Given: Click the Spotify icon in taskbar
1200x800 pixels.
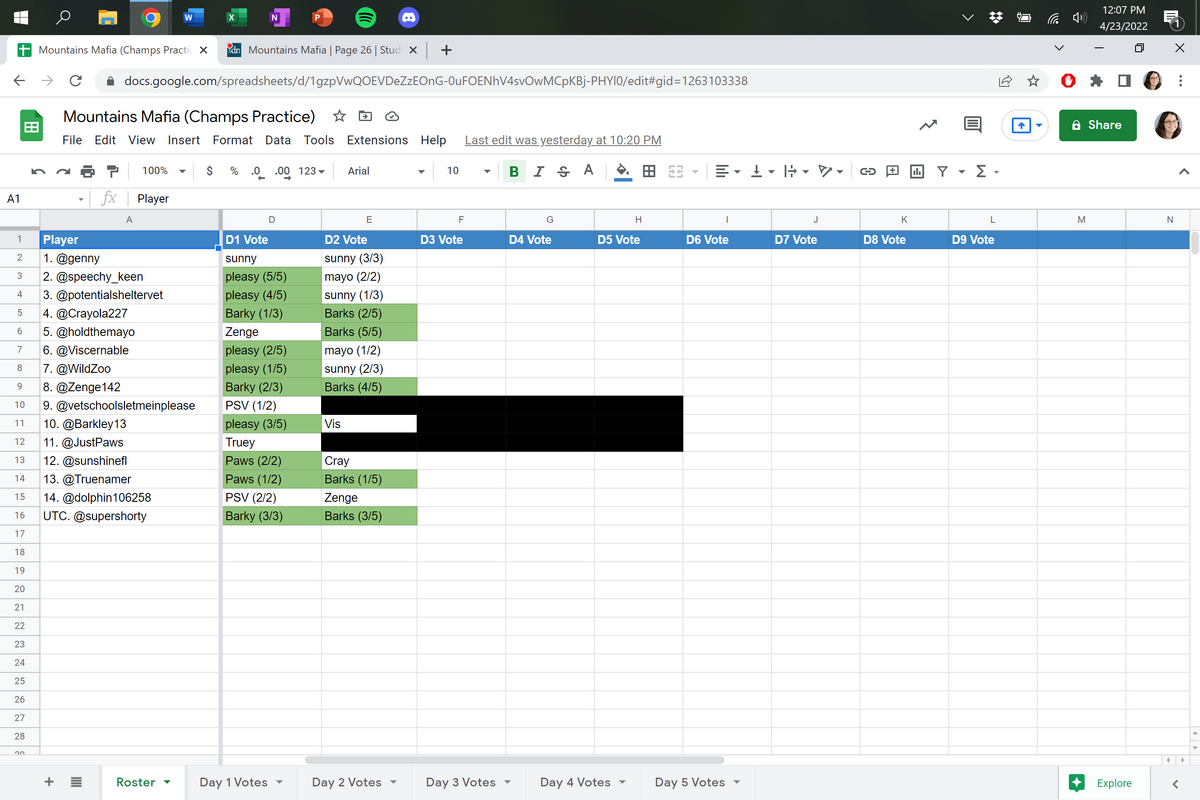Looking at the screenshot, I should (365, 17).
